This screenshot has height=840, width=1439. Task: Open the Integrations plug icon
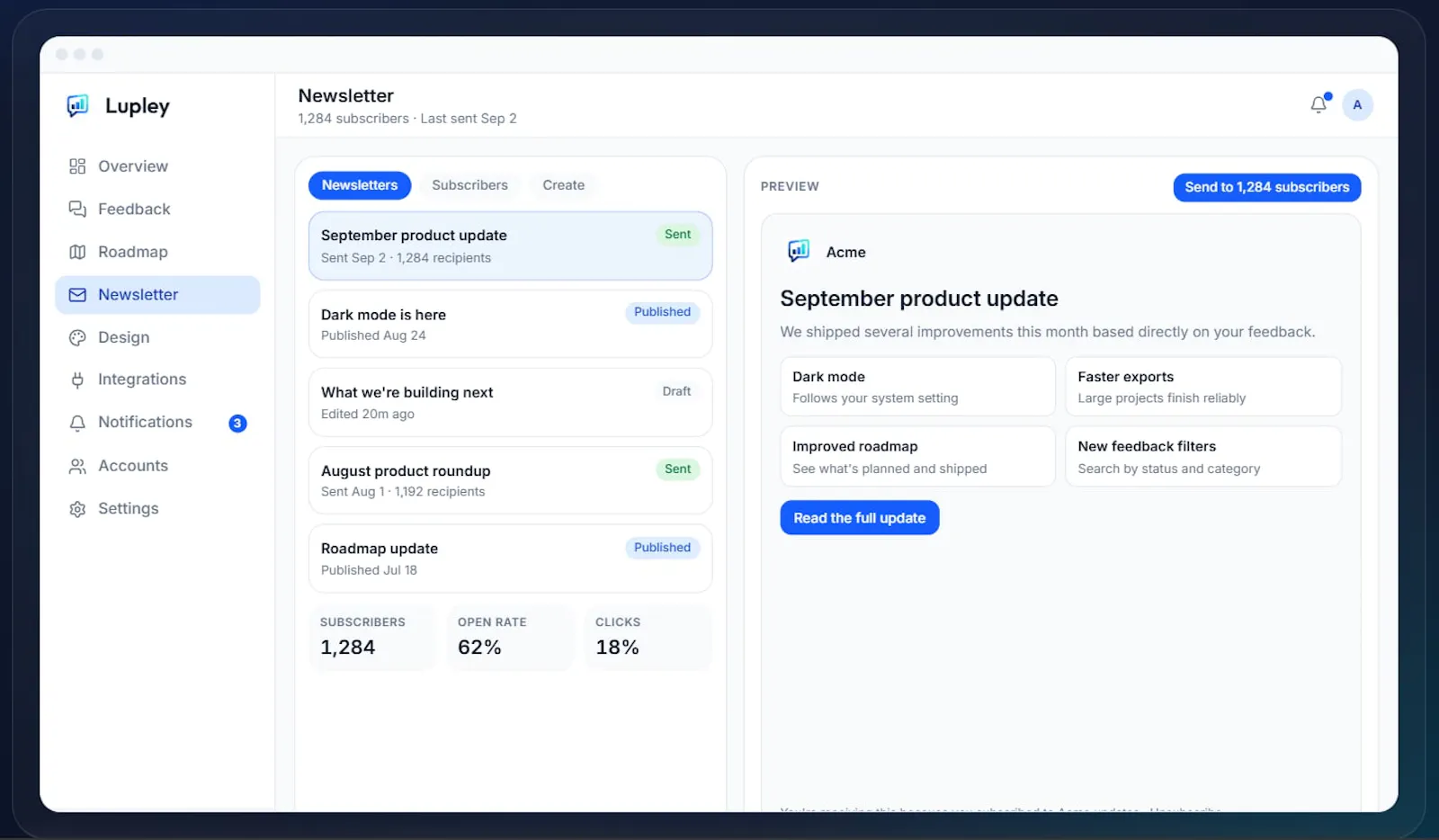click(77, 380)
